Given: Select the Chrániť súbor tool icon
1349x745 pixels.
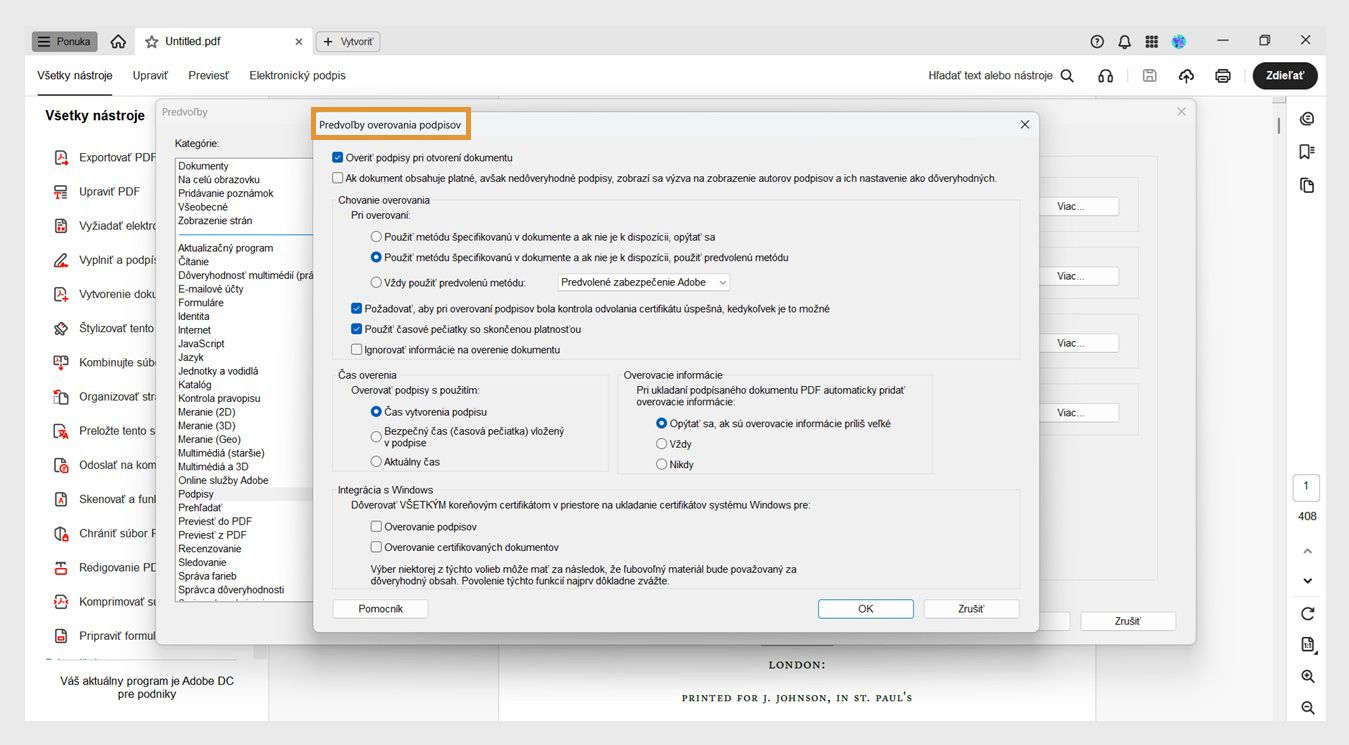Looking at the screenshot, I should (61, 533).
